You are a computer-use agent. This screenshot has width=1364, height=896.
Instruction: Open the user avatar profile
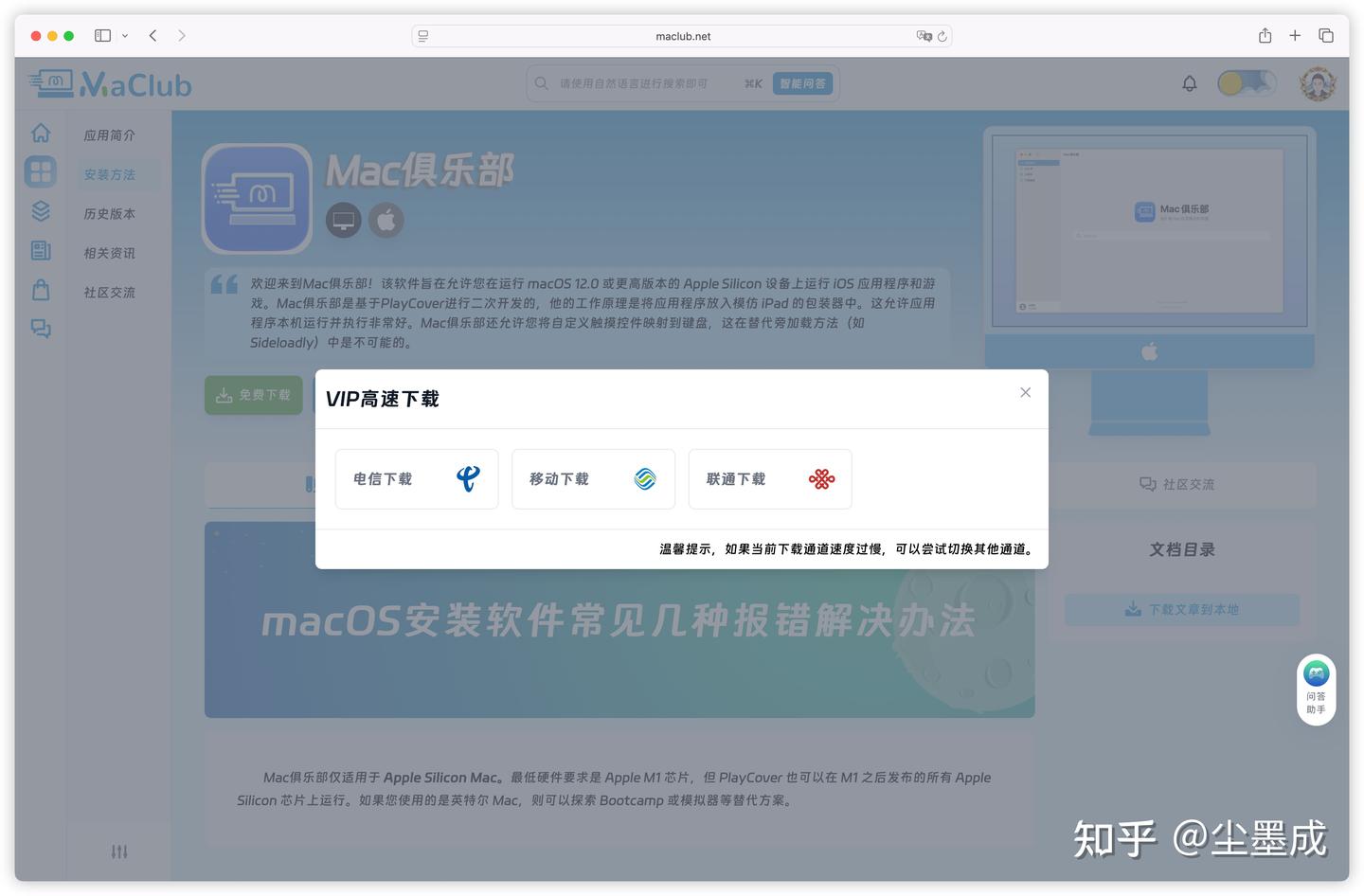point(1318,83)
